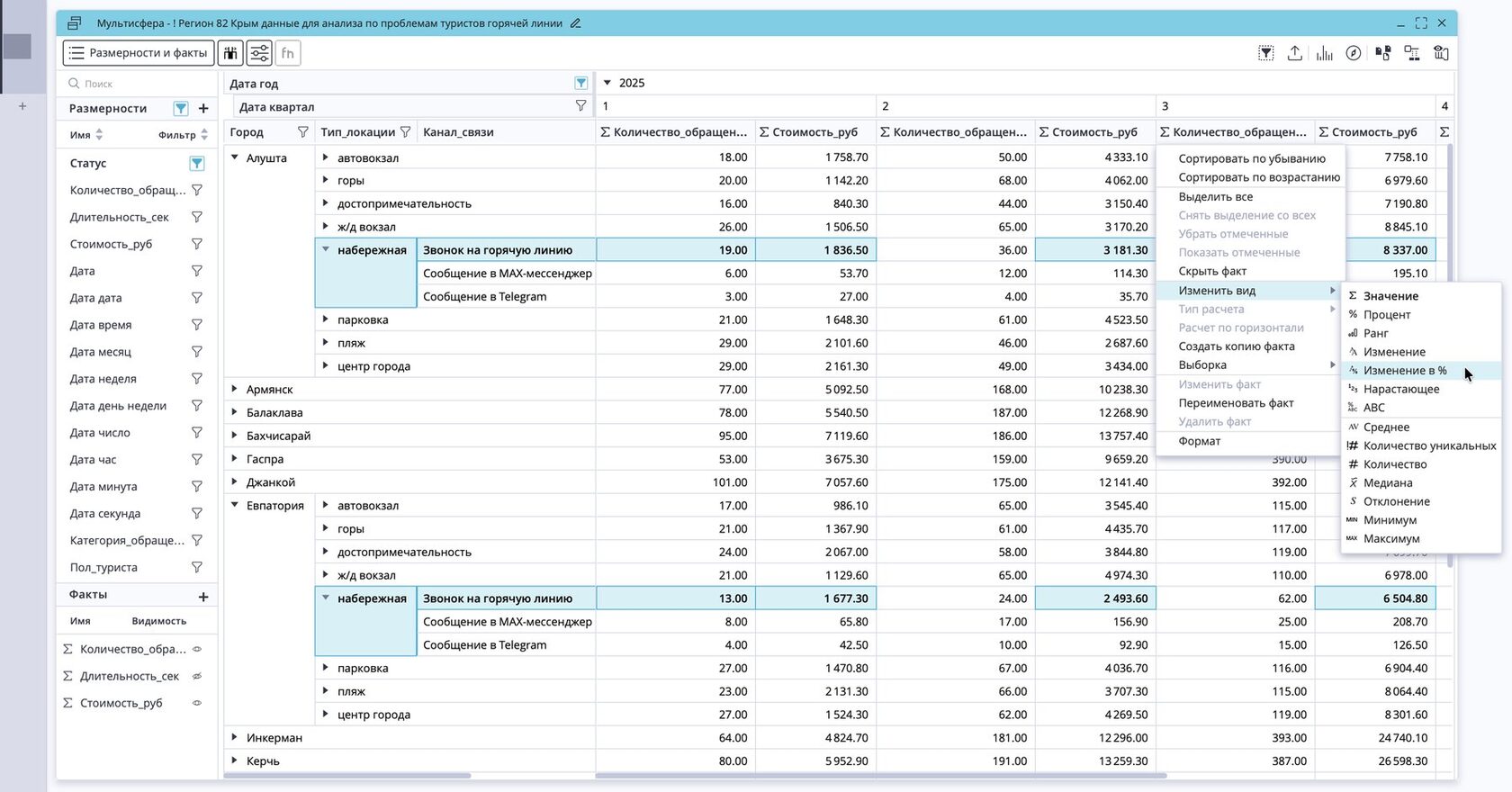This screenshot has width=1512, height=792.
Task: Expand the Армянск city row
Action: (235, 390)
